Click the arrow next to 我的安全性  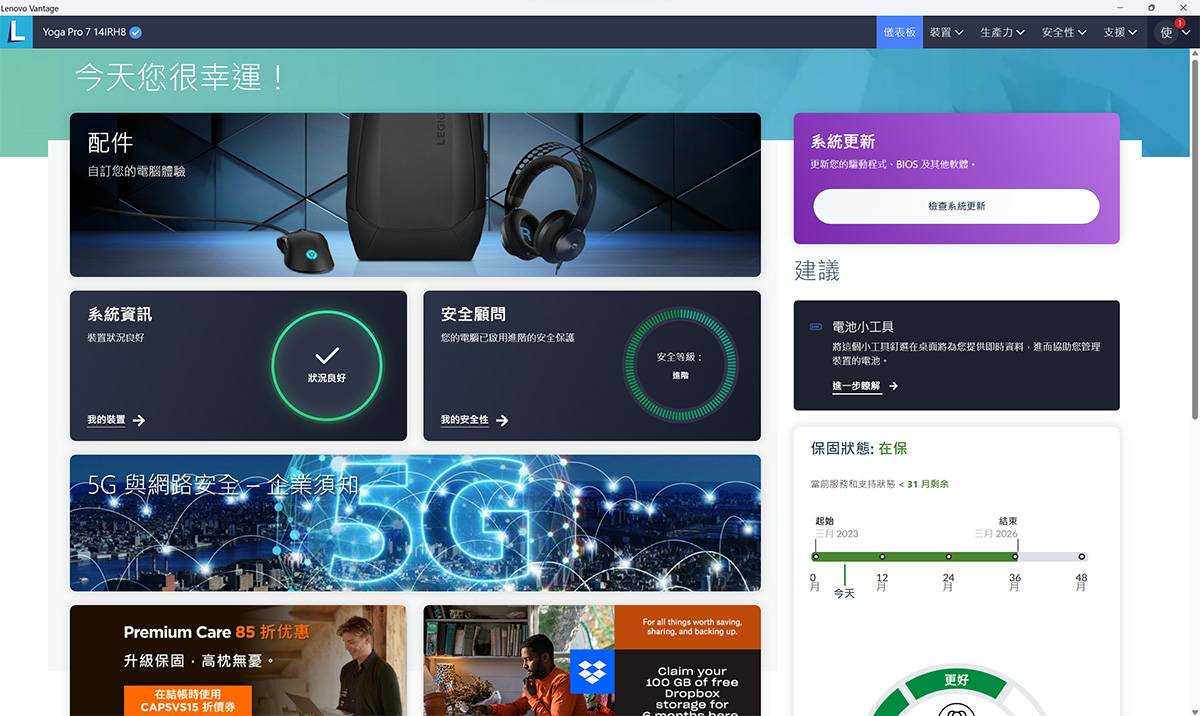[502, 420]
